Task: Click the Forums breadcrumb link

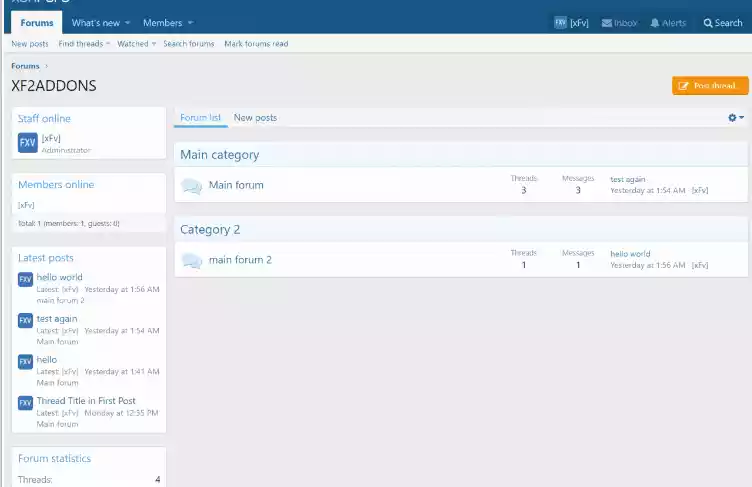Action: [25, 66]
